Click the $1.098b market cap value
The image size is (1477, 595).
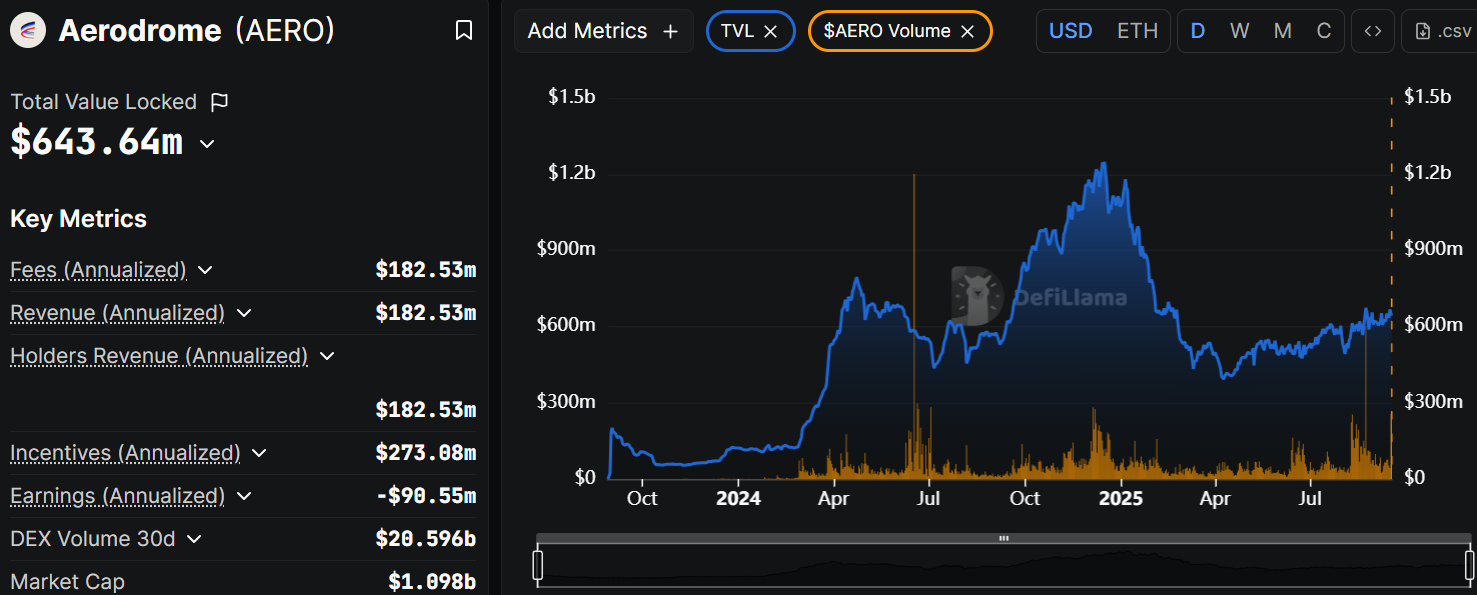(x=432, y=582)
